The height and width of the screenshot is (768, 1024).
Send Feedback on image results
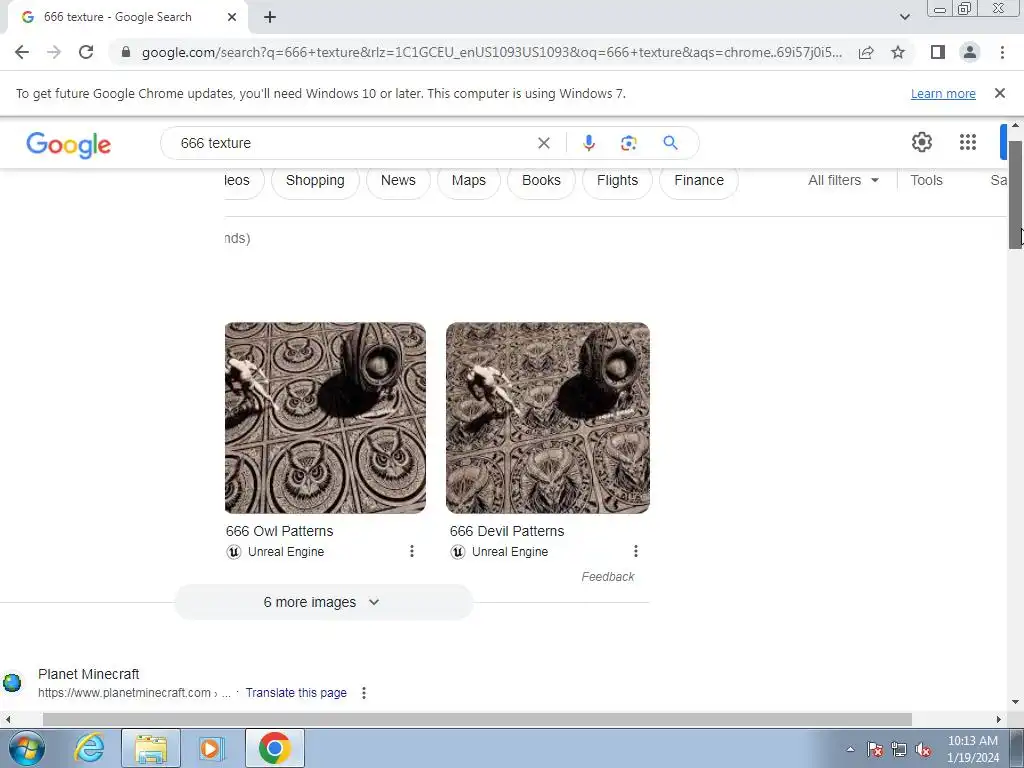click(x=607, y=577)
